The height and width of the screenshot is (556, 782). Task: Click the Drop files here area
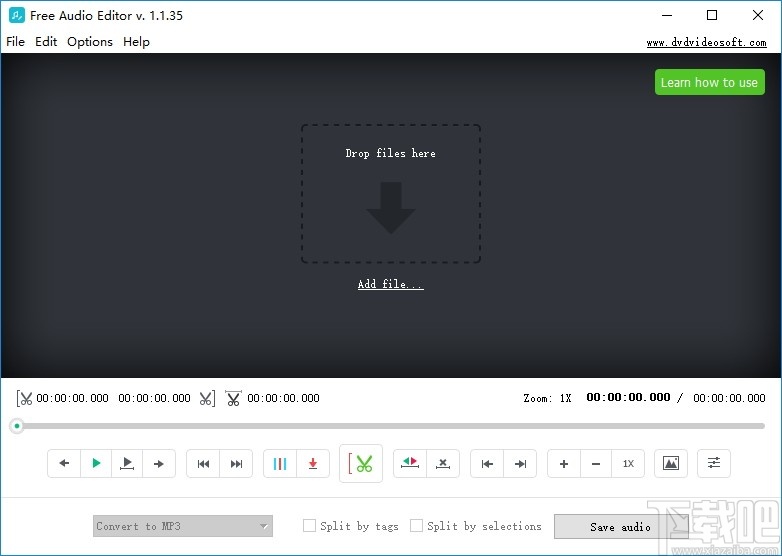(391, 193)
